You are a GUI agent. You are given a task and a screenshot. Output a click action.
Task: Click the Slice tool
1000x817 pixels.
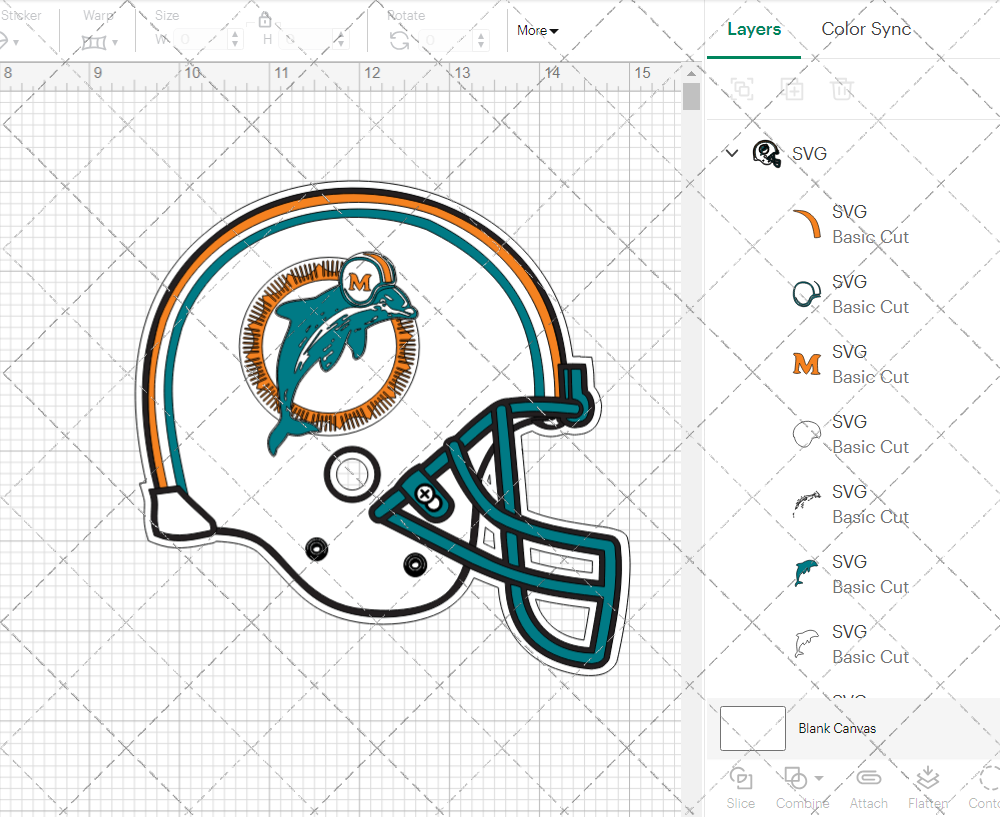point(740,788)
